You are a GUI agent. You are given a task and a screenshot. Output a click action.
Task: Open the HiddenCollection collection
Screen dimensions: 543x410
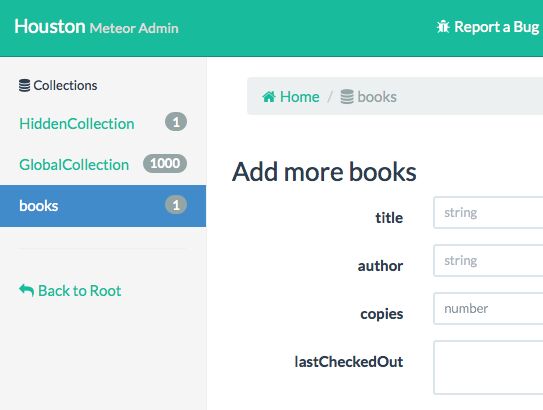(77, 124)
